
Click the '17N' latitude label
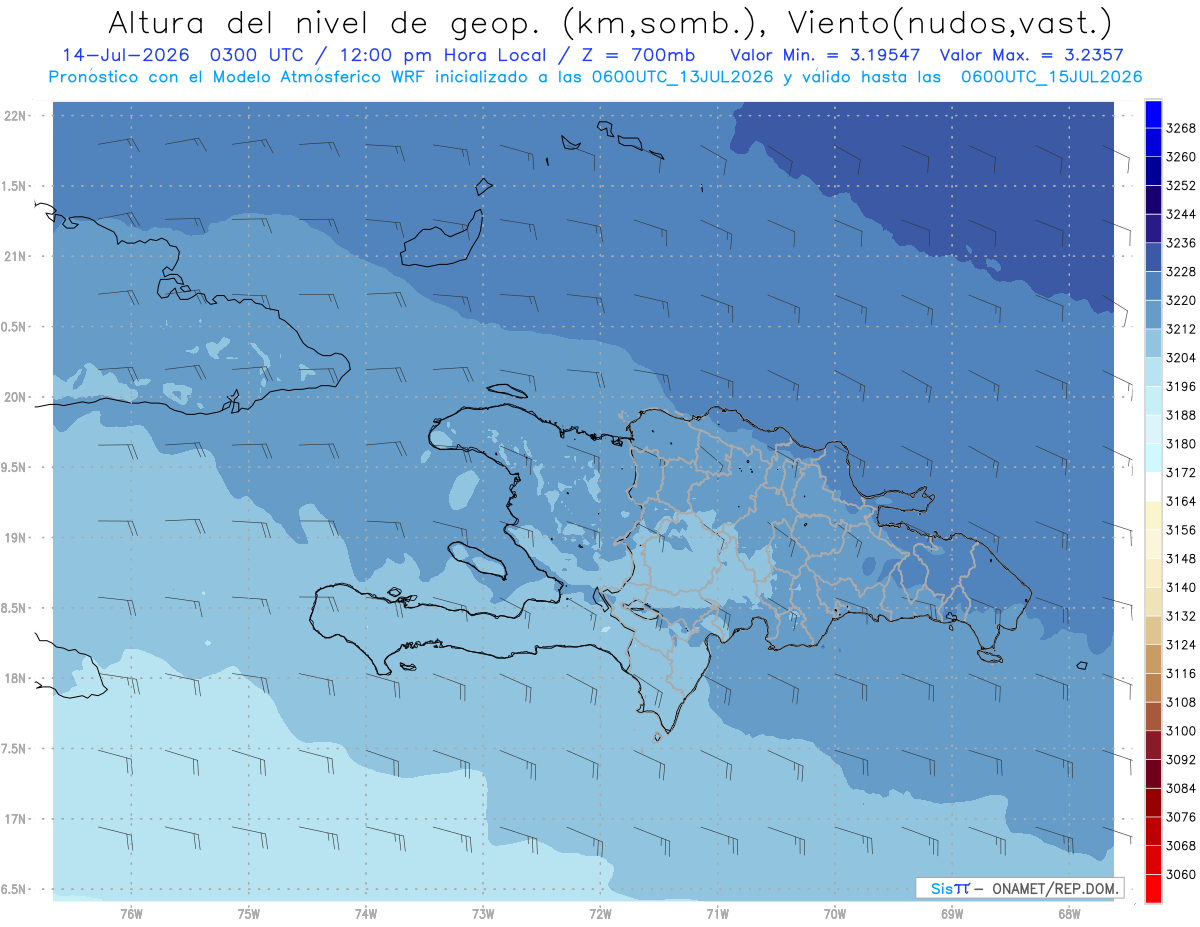tap(15, 819)
